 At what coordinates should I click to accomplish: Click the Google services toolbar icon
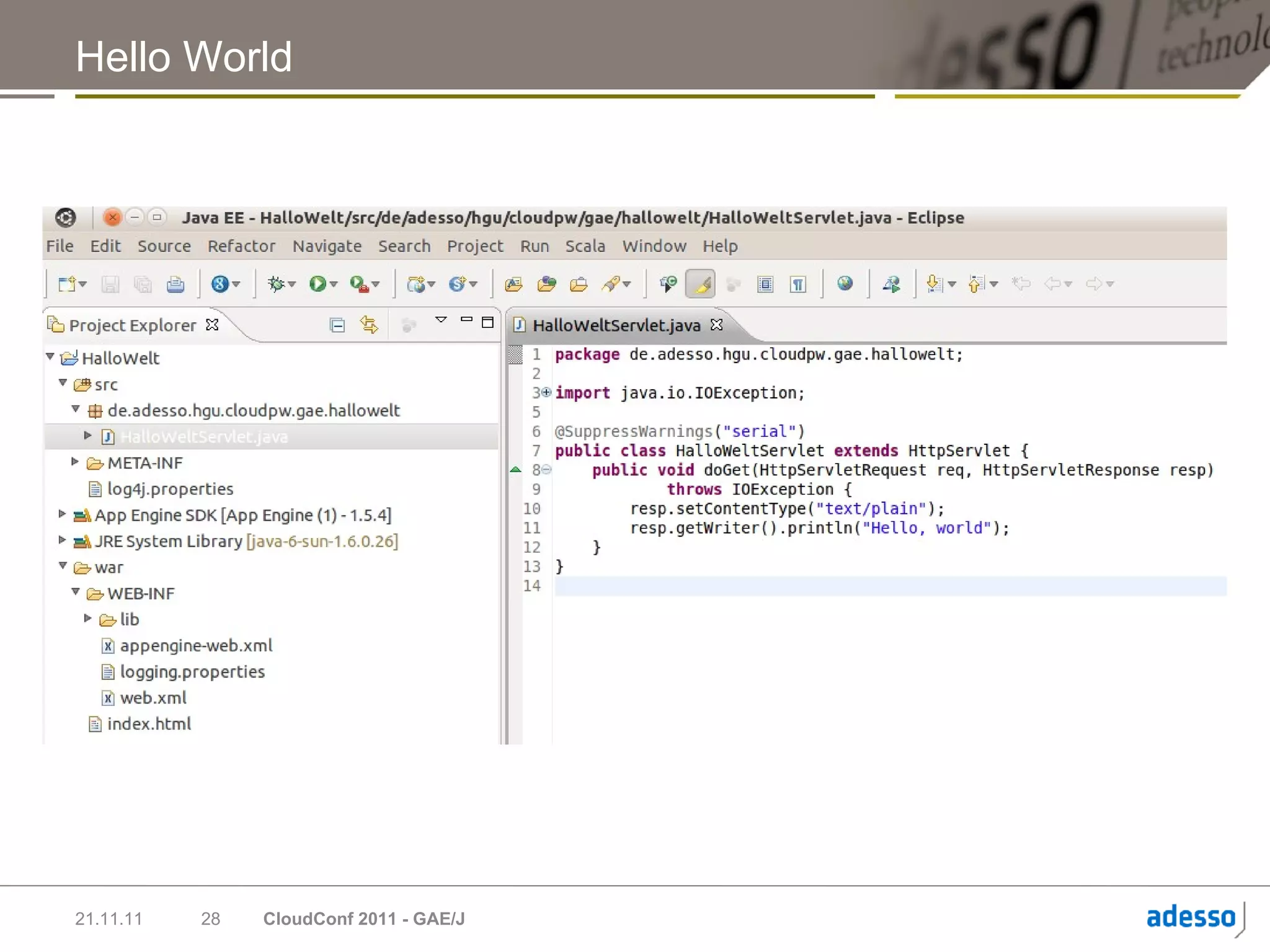tap(220, 284)
